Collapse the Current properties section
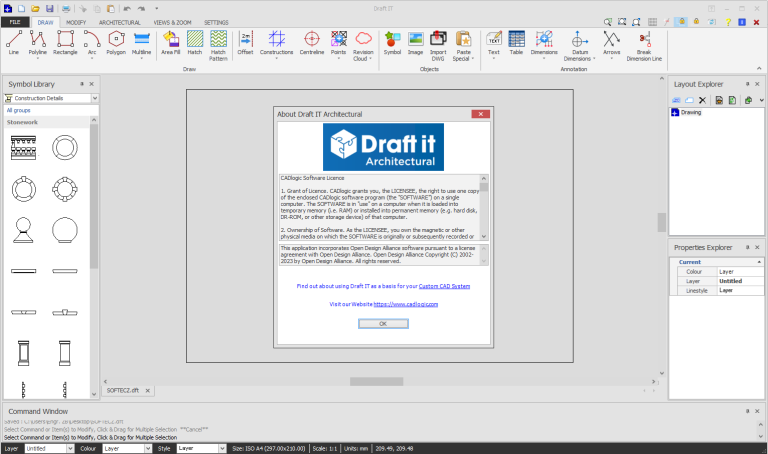Screen dimensions: 768x454 coord(759,262)
